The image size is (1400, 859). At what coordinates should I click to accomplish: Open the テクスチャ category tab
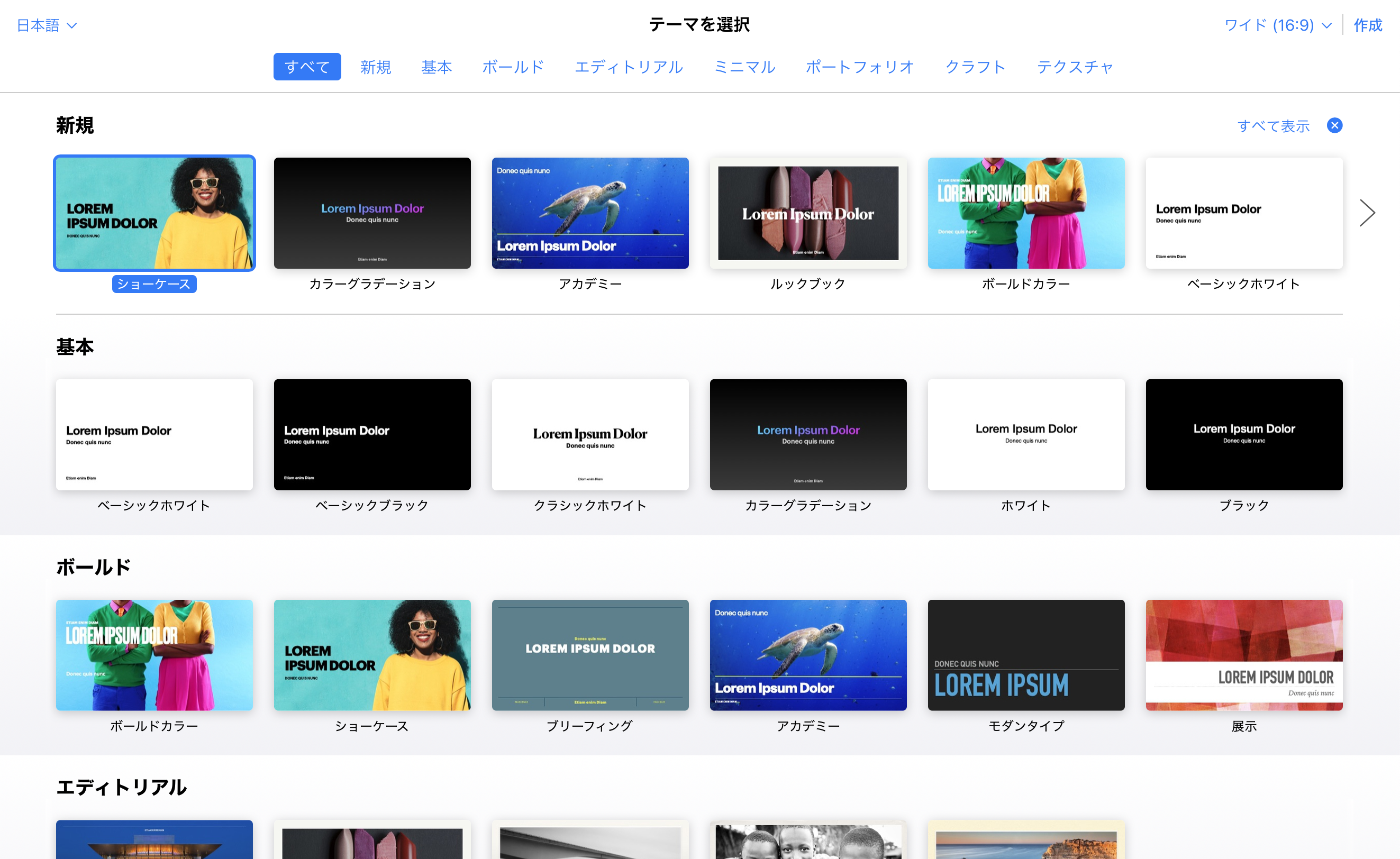1075,67
